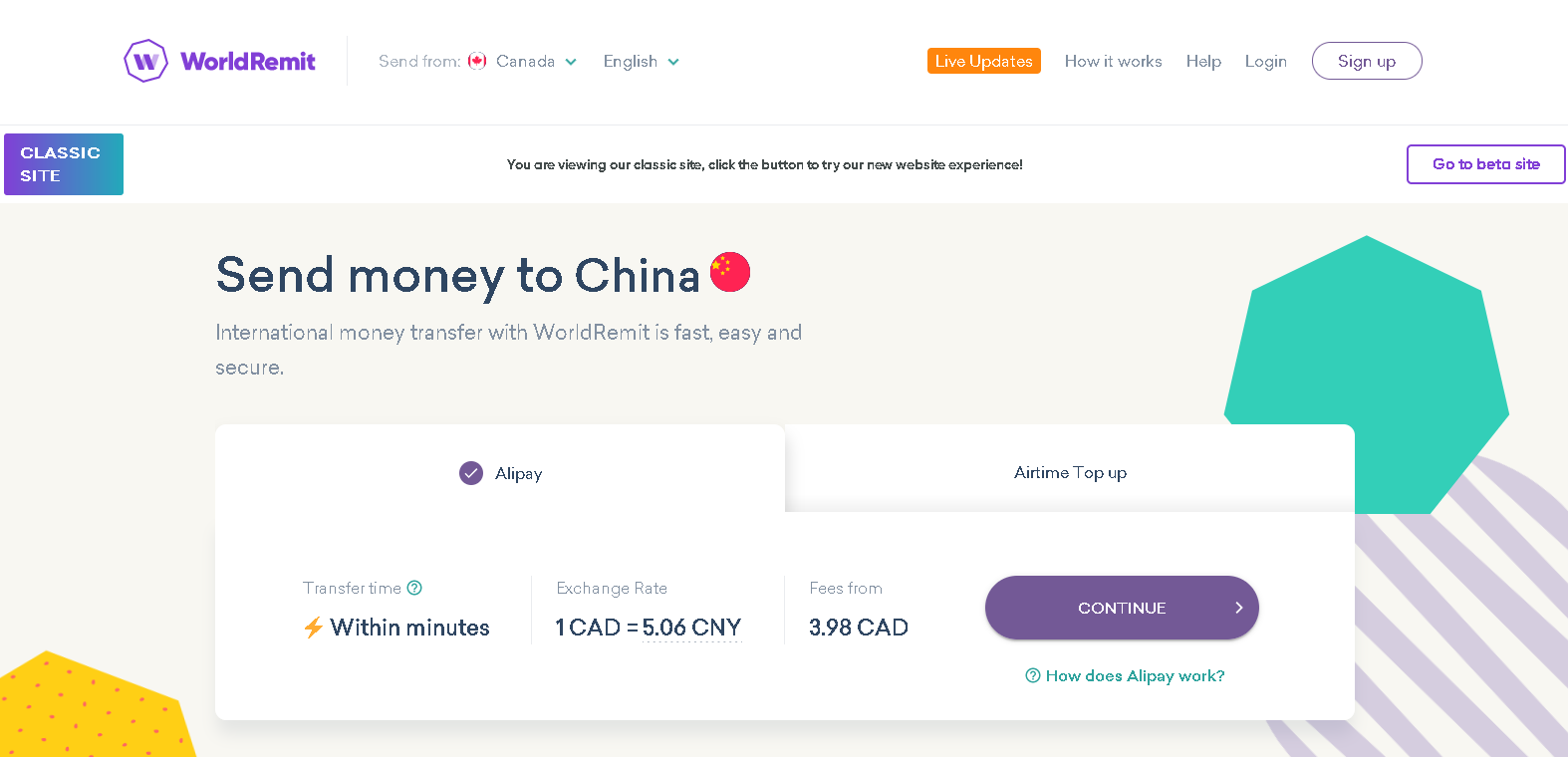
Task: Click the China flag icon beside heading
Action: pyautogui.click(x=730, y=272)
